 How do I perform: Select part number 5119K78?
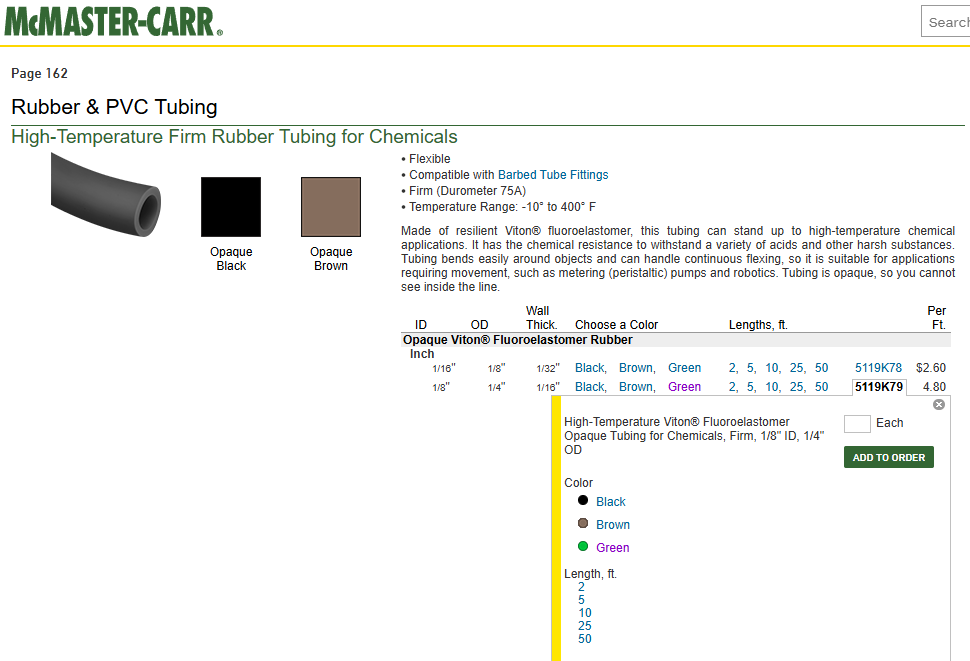(878, 368)
